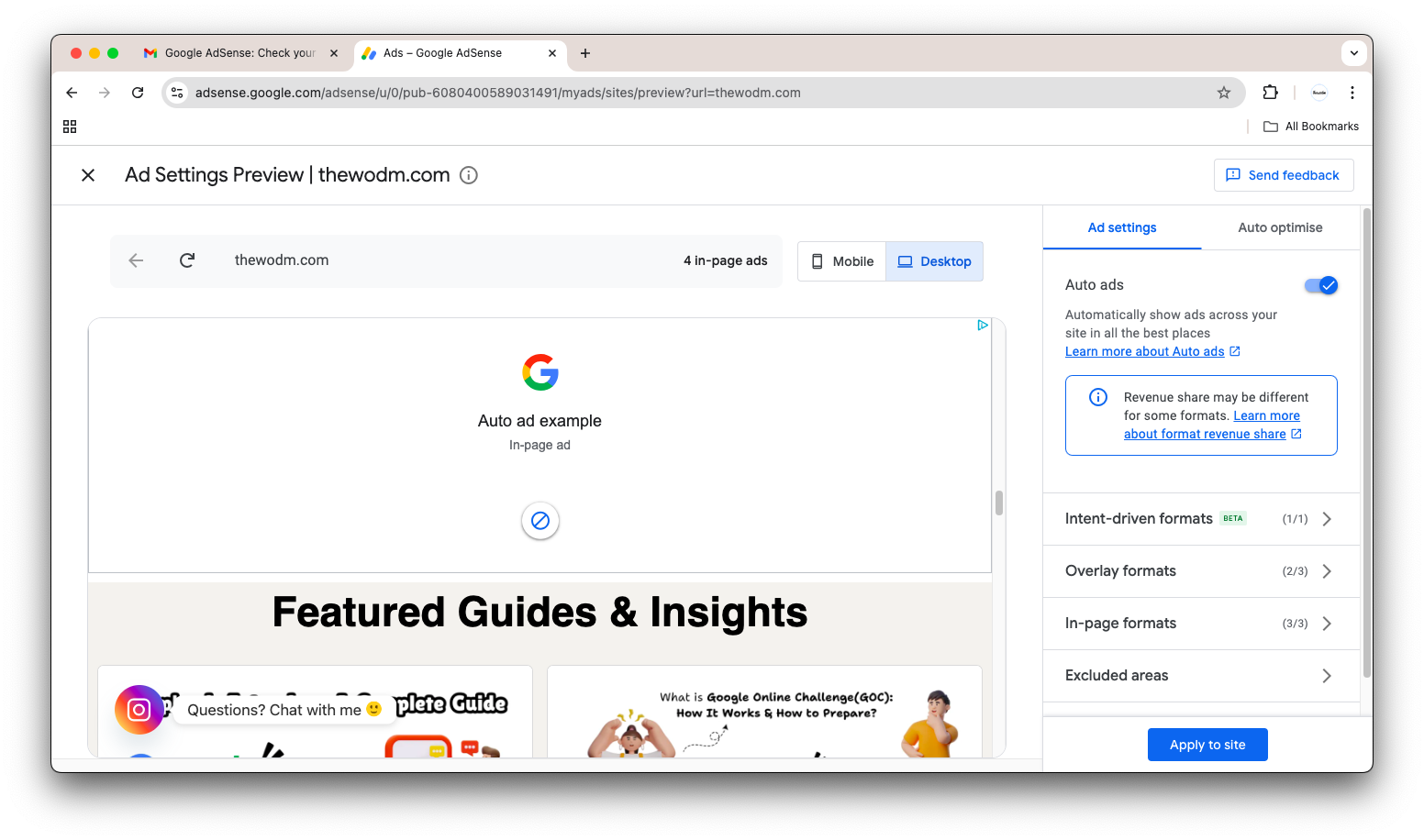Image resolution: width=1424 pixels, height=840 pixels.
Task: Switch preview to Desktop view
Action: click(x=934, y=261)
